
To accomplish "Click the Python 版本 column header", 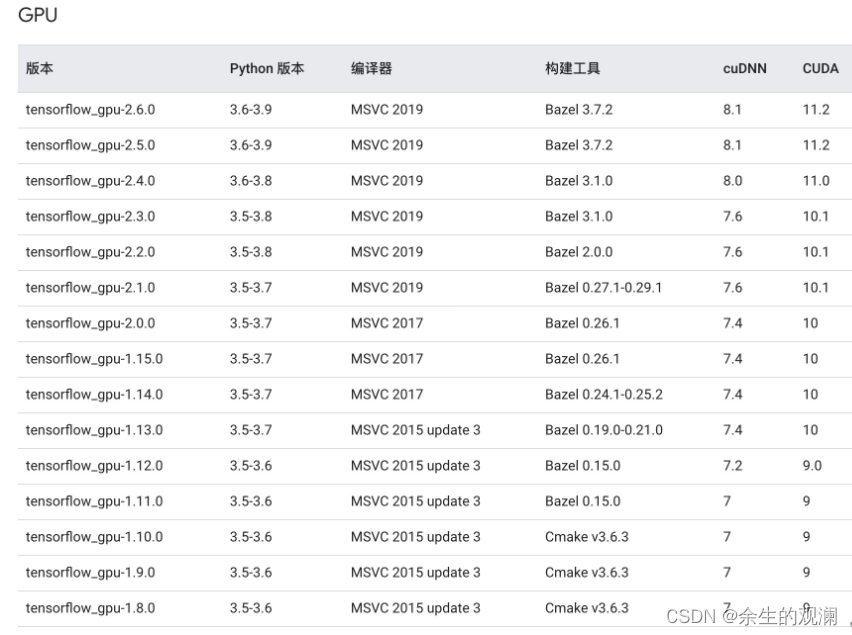I will [267, 68].
